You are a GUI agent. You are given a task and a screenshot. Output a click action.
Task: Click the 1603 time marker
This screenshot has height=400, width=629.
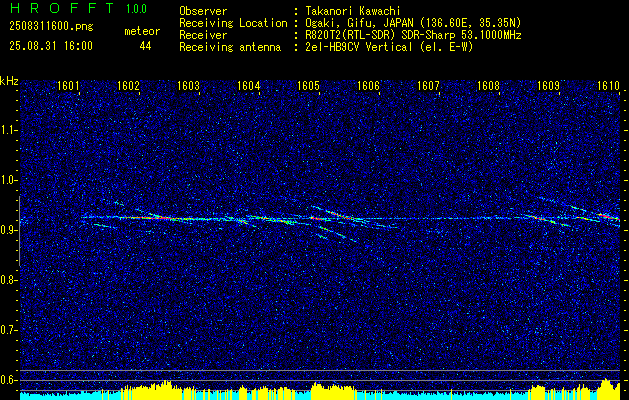[x=188, y=85]
